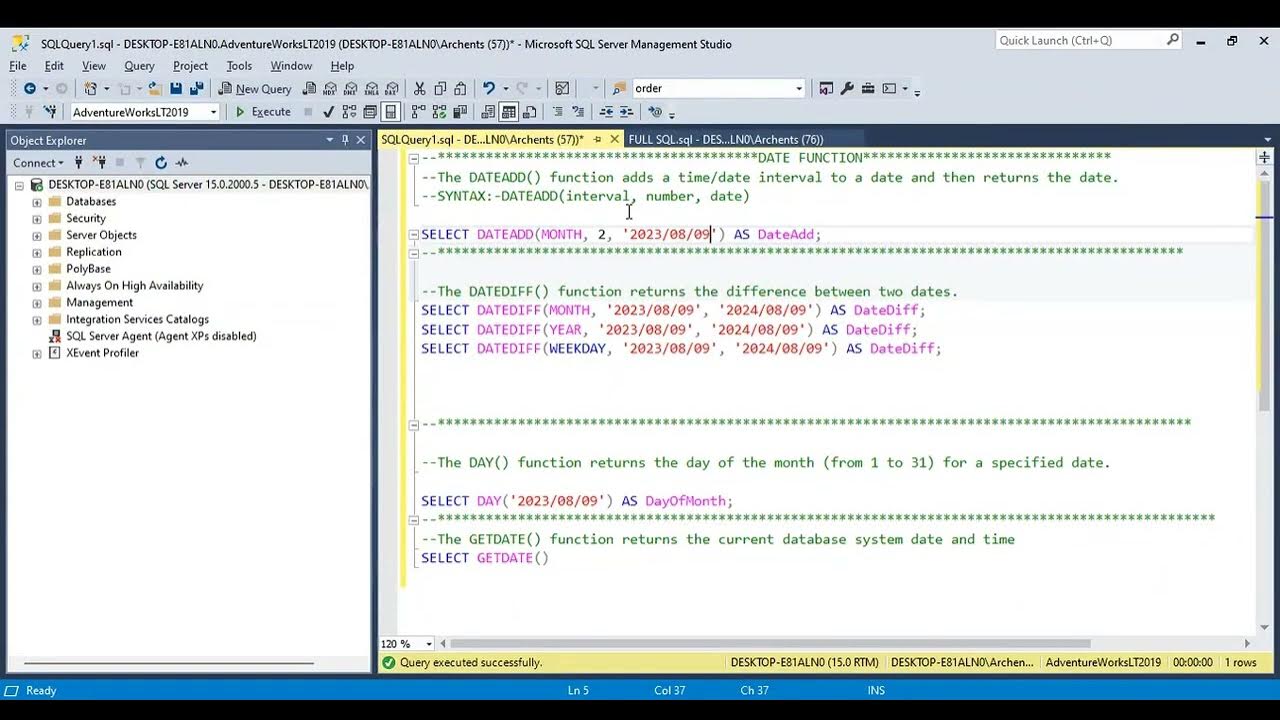Click the Save All icon

point(197,88)
